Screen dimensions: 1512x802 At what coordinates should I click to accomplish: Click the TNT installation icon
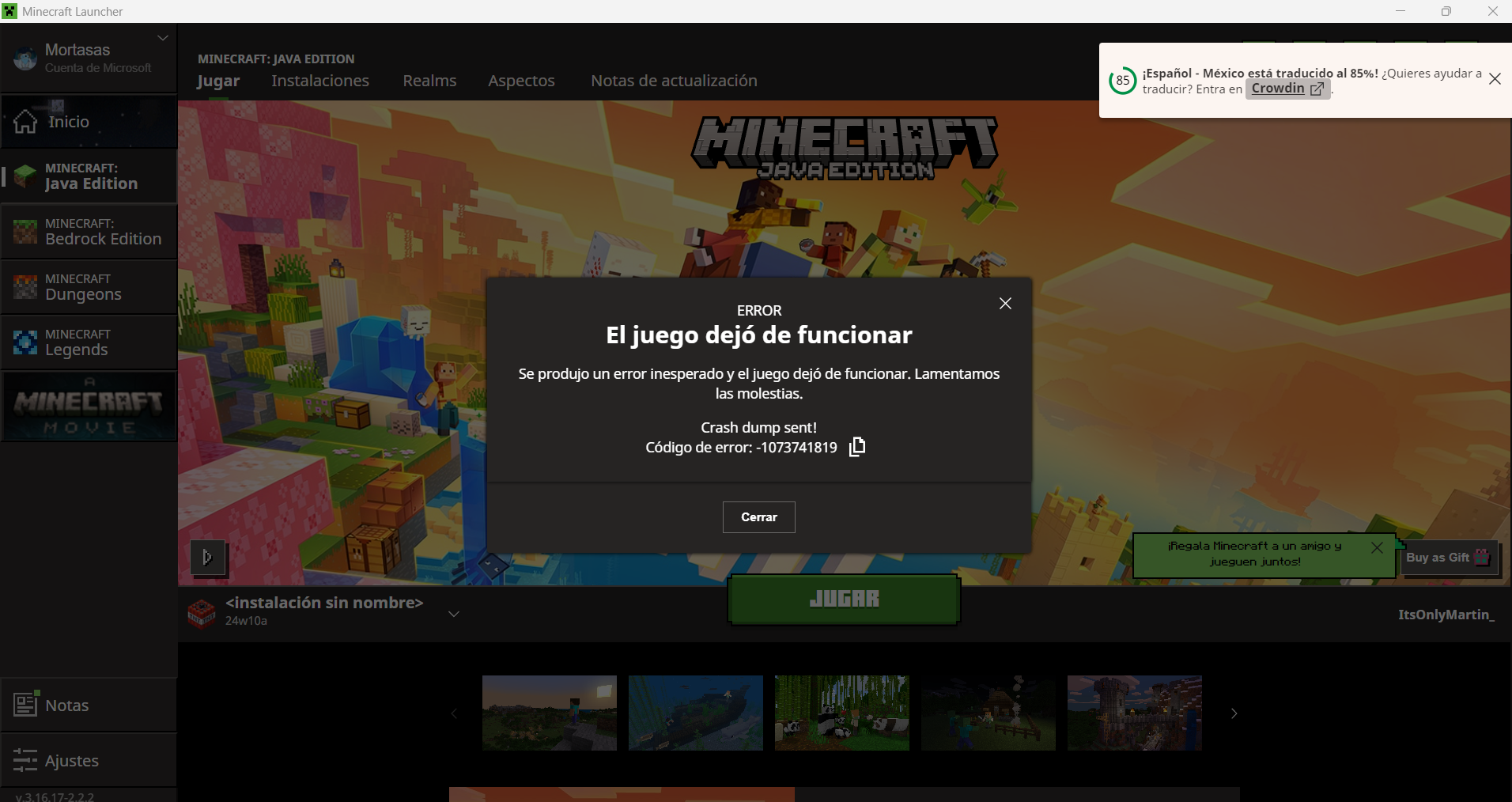(x=202, y=613)
